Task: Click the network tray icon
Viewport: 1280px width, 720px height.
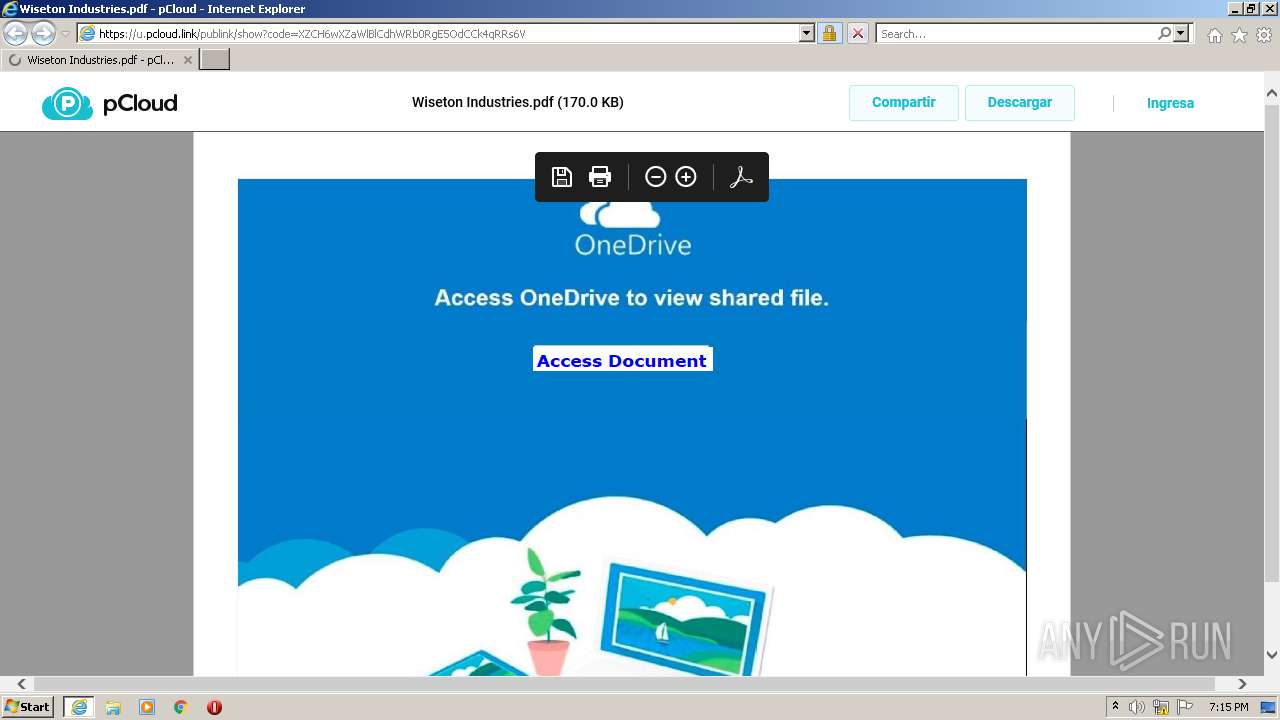Action: click(x=1161, y=707)
